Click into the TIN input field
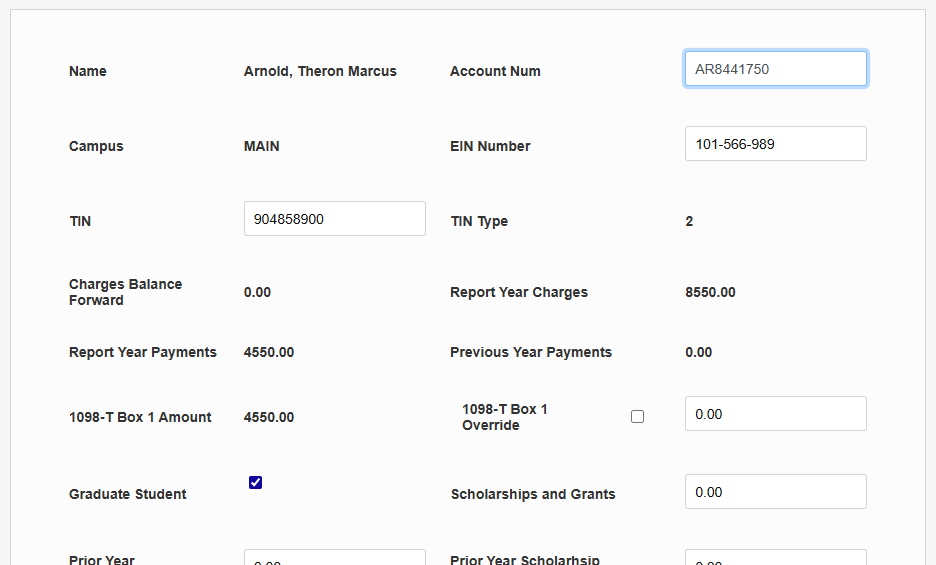This screenshot has height=565, width=936. 334,219
